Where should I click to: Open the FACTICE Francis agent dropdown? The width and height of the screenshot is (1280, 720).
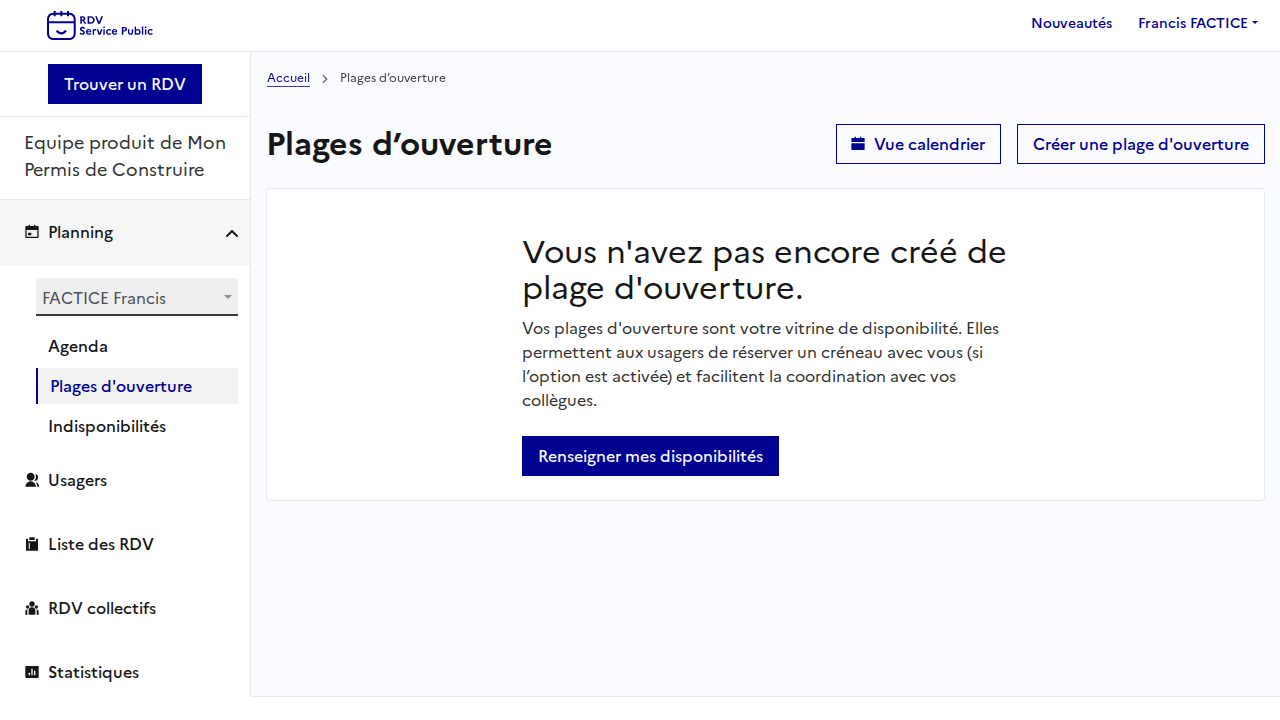(137, 298)
